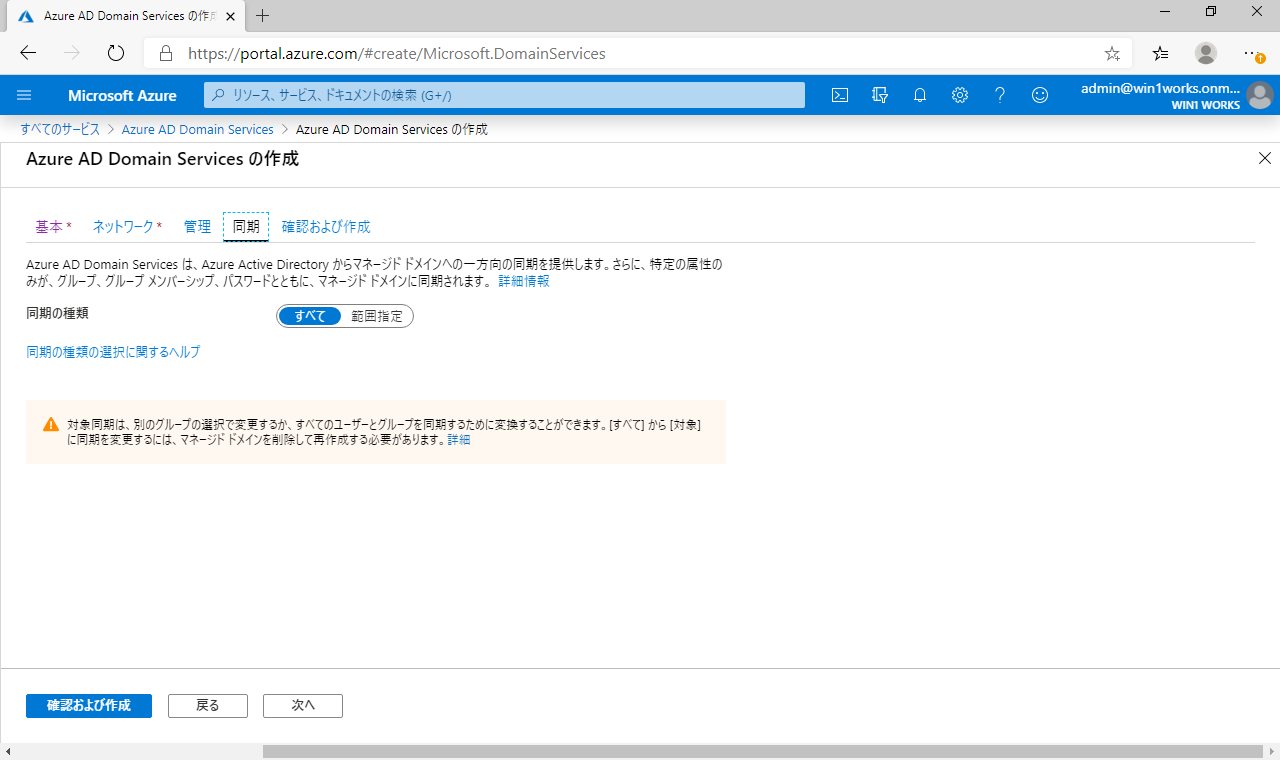Open the Directory and subscription filter
The width and height of the screenshot is (1280, 760).
coord(880,95)
